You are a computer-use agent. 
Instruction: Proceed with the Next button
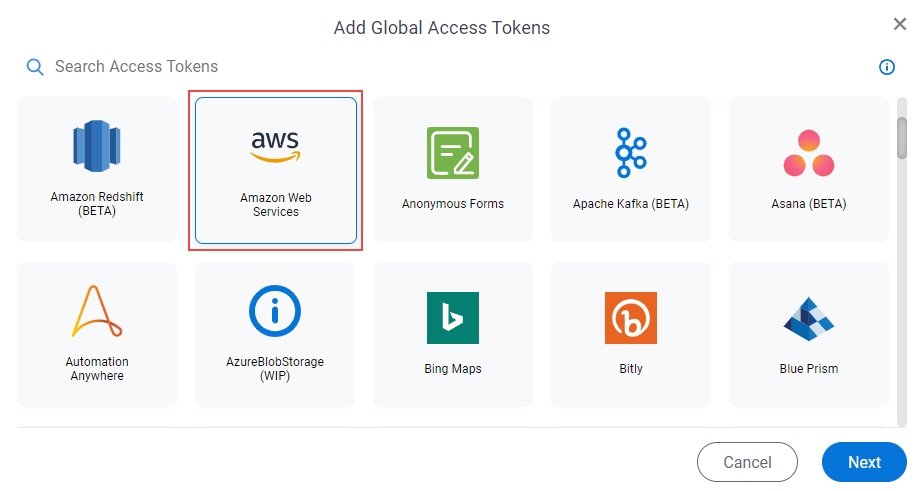864,462
